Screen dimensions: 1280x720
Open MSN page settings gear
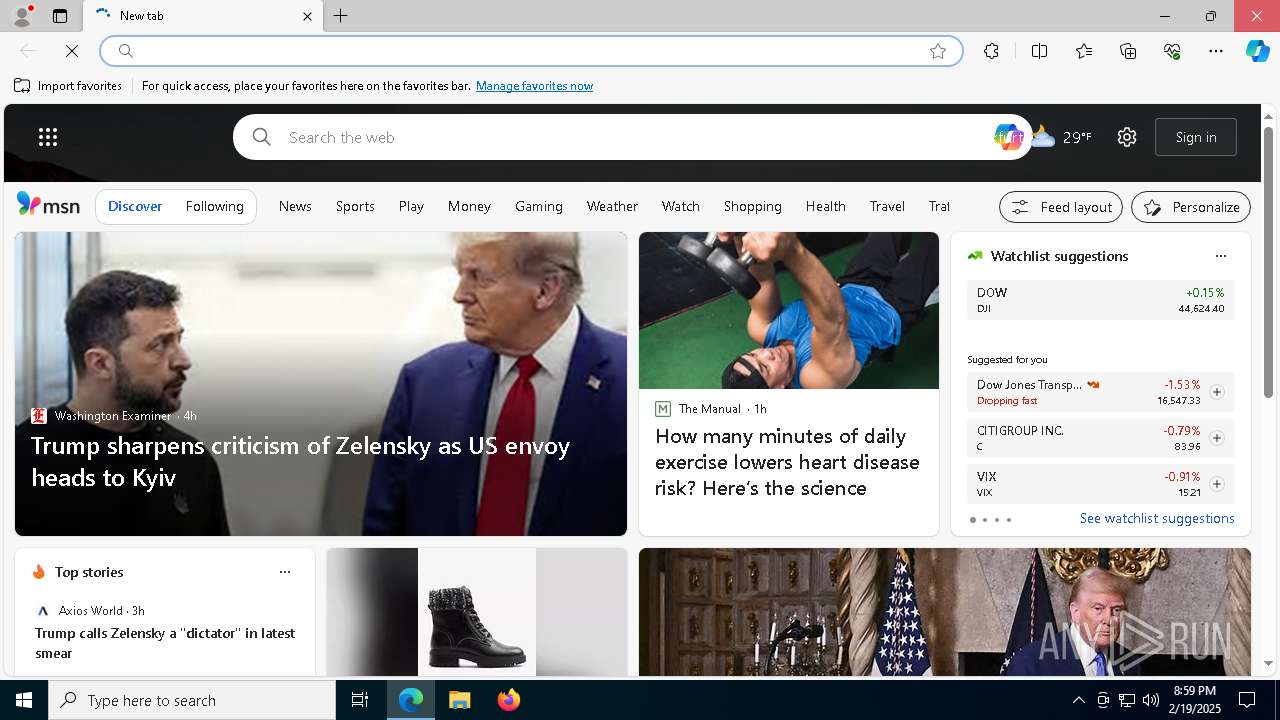[1127, 137]
